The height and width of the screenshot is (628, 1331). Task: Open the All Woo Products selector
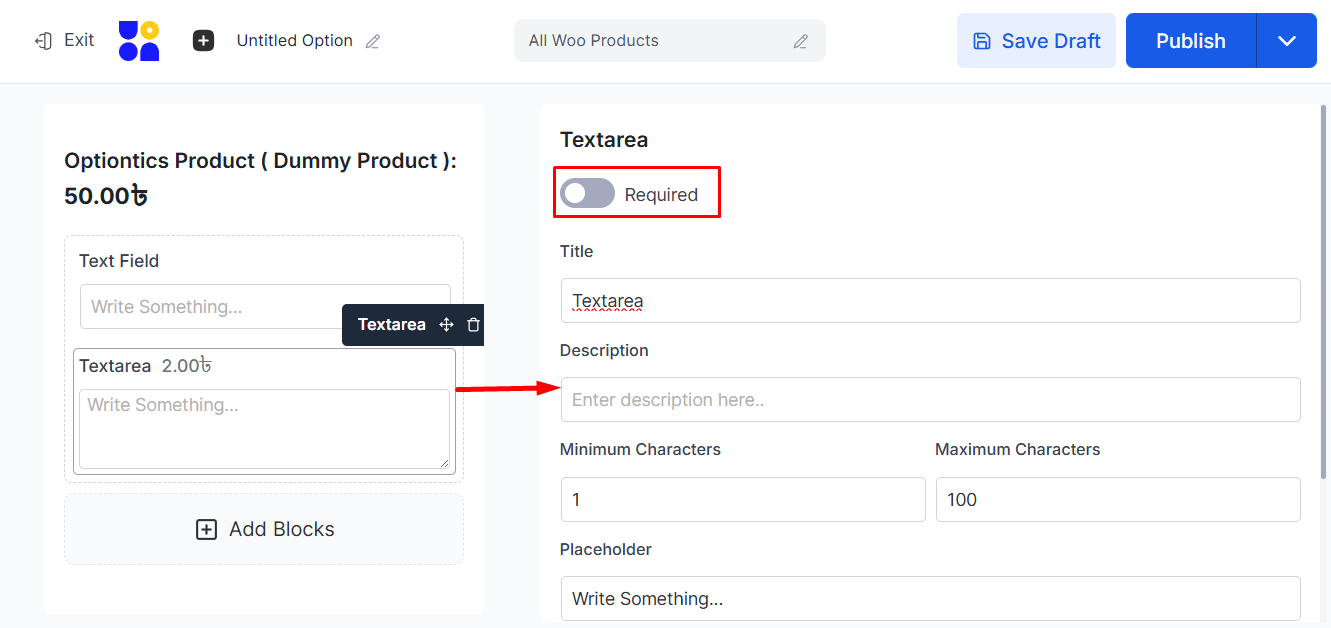tap(660, 41)
